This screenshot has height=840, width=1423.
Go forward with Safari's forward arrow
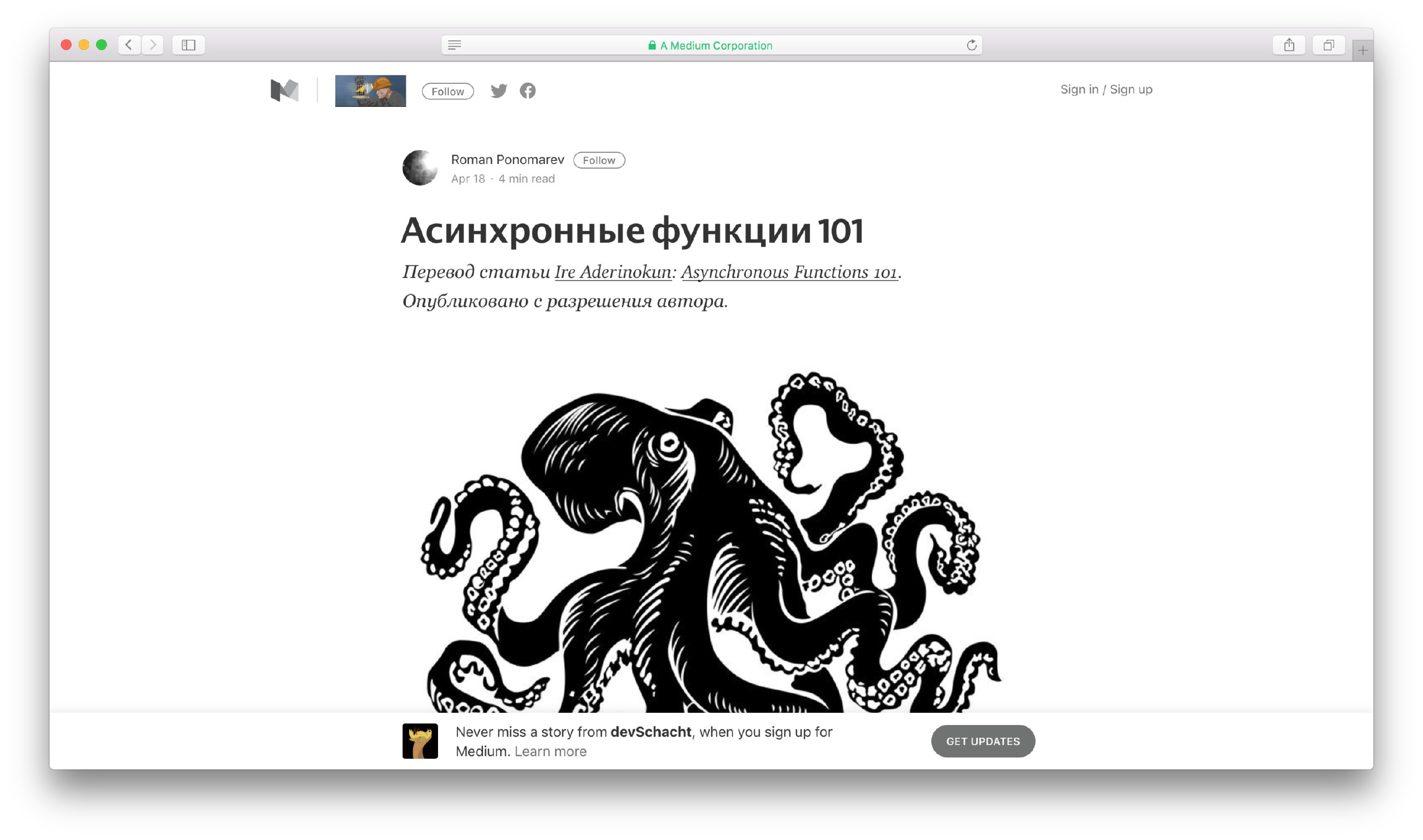[x=153, y=44]
